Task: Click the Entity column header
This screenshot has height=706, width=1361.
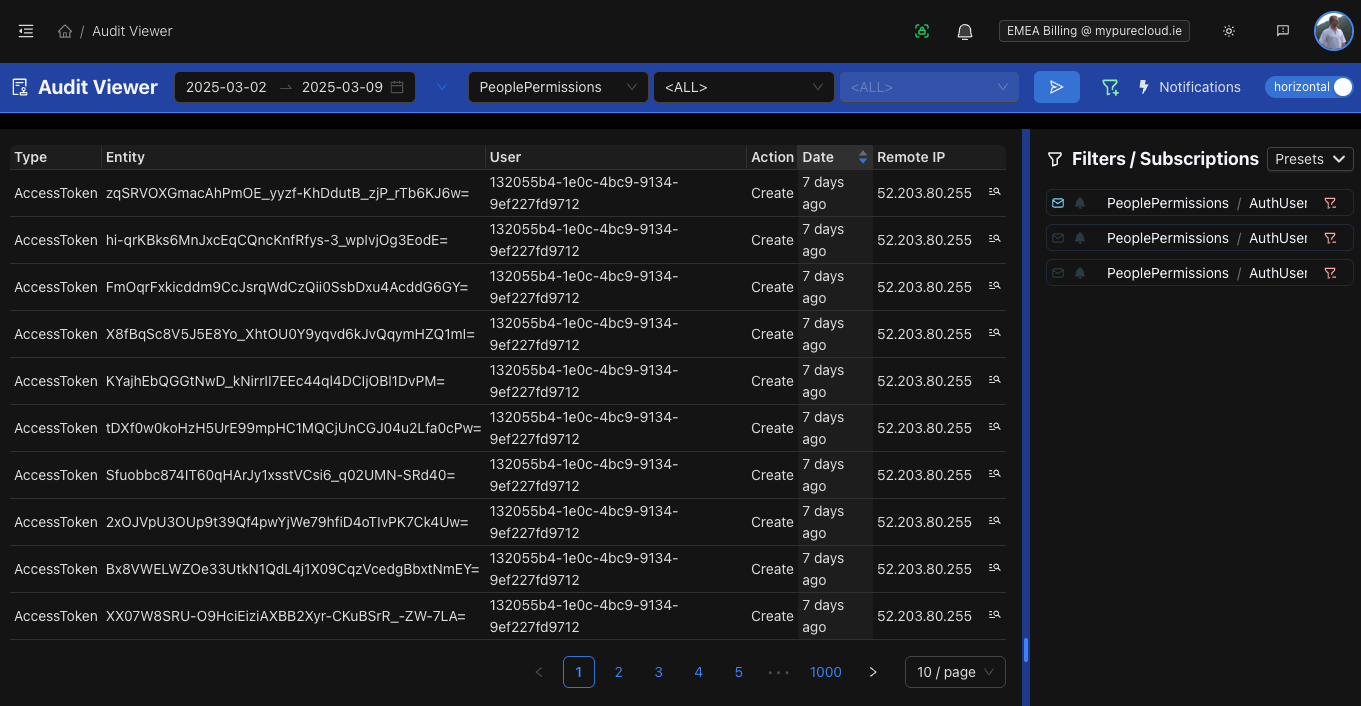Action: (x=294, y=157)
